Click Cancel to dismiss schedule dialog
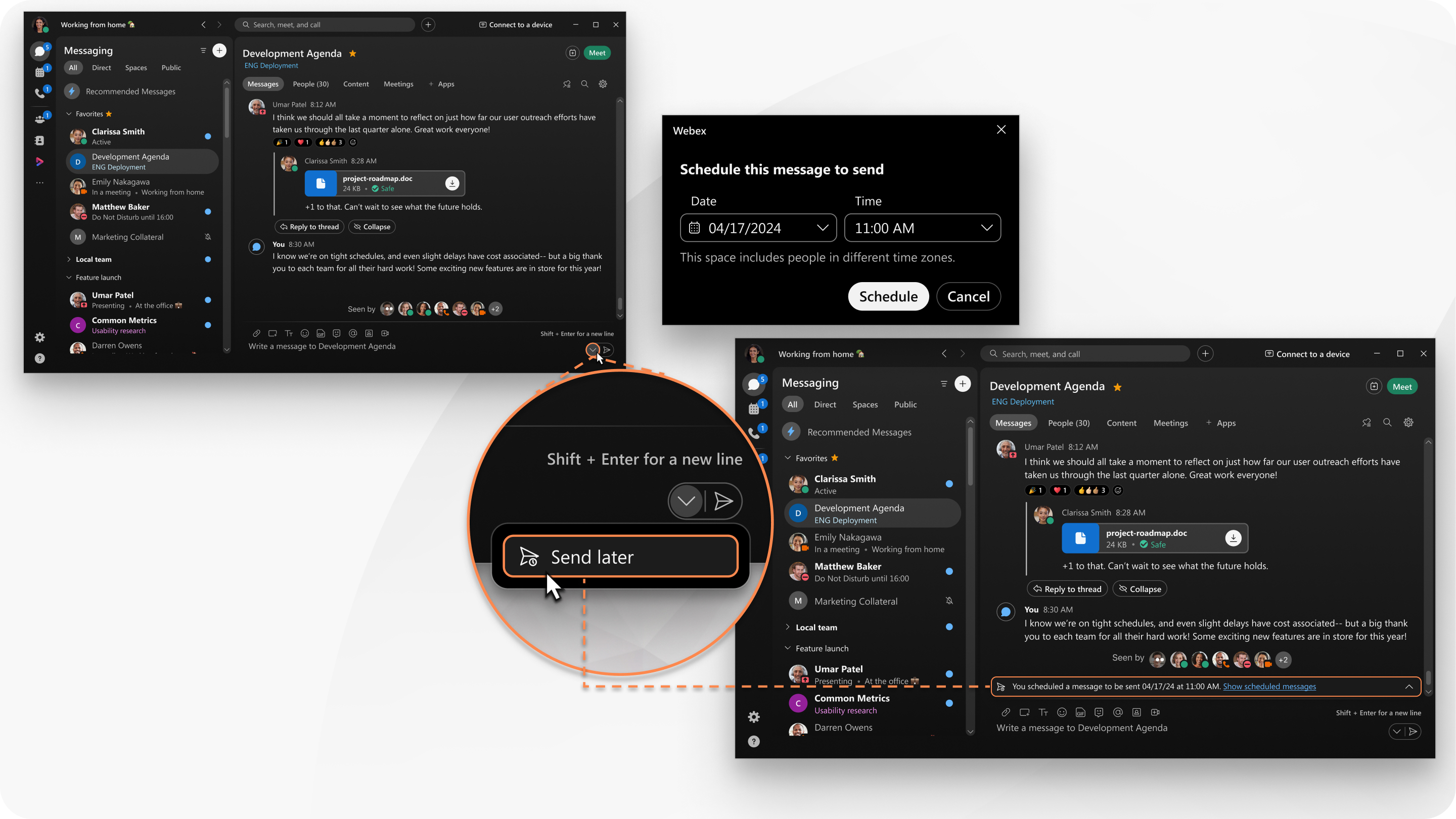This screenshot has height=819, width=1456. (x=968, y=295)
